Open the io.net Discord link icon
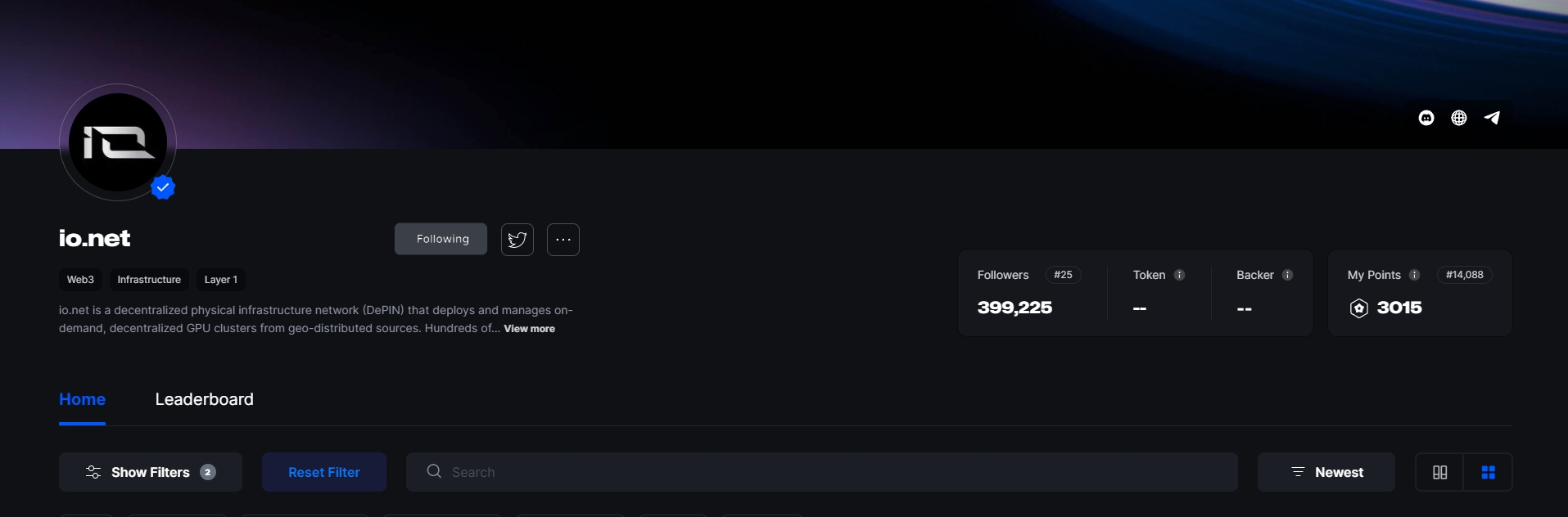The height and width of the screenshot is (517, 1568). point(1426,118)
